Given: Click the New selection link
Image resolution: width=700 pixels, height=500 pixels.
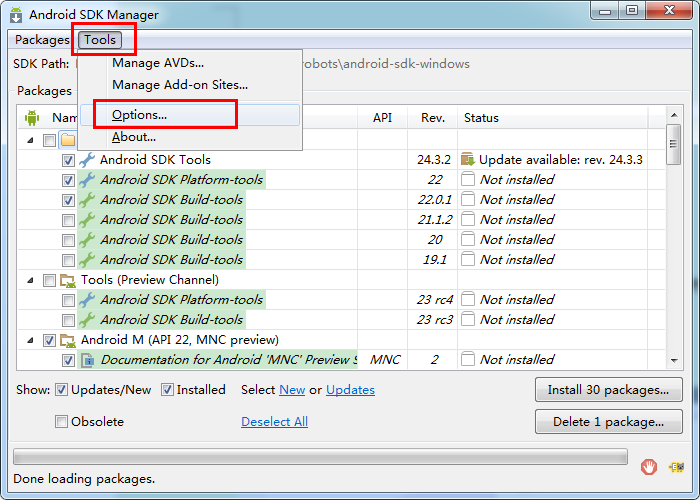Looking at the screenshot, I should pos(292,390).
